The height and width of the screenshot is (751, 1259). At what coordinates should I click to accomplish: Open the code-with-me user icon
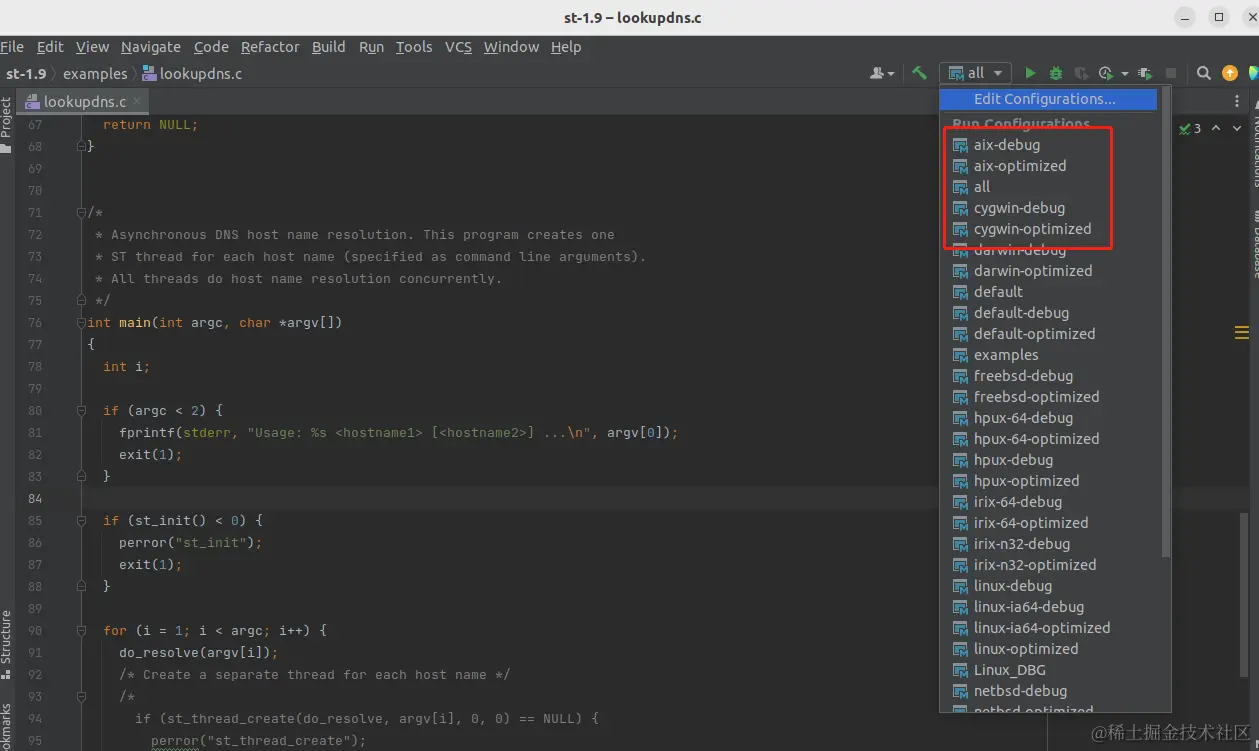point(881,73)
